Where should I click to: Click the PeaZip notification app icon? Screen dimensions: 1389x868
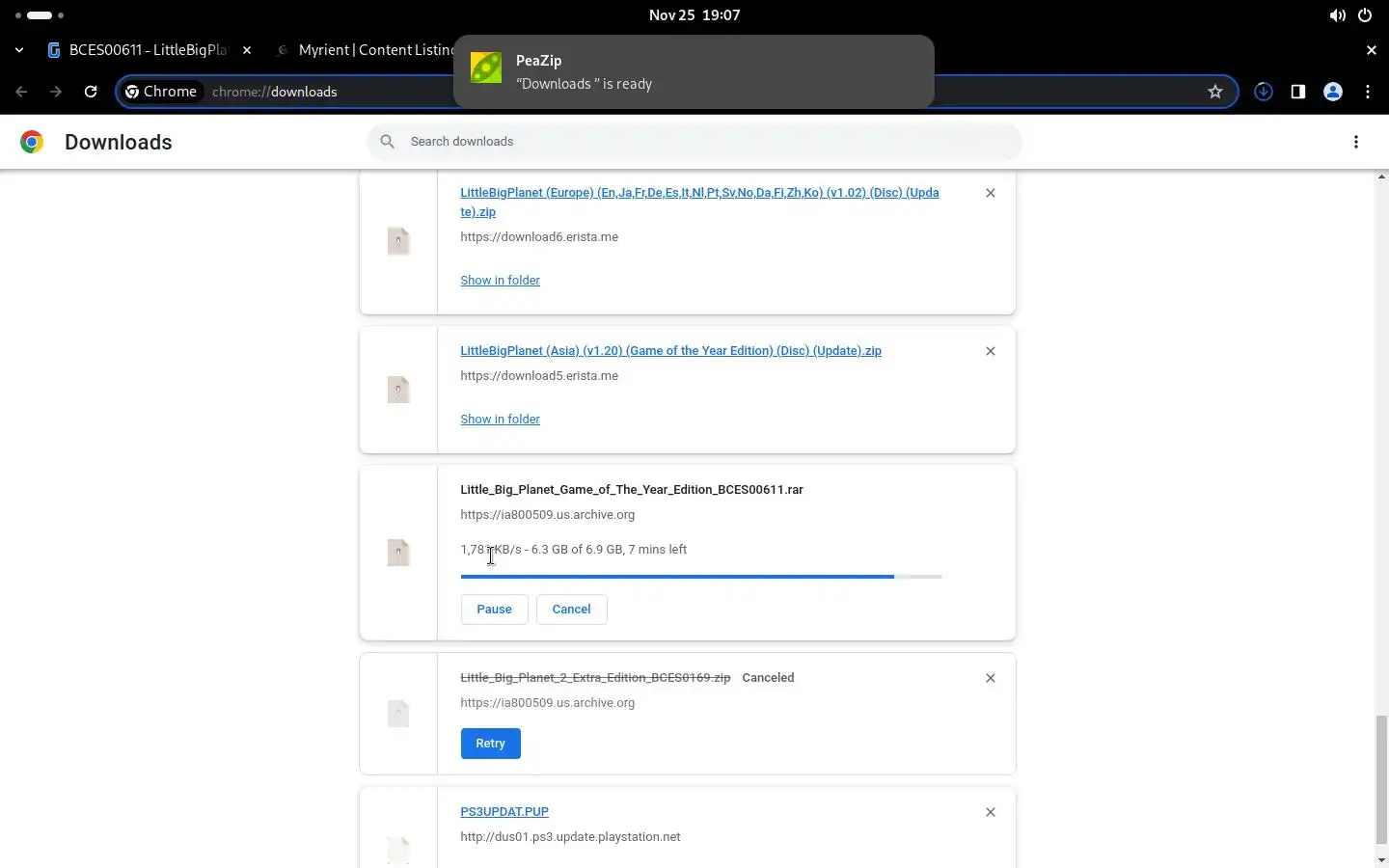click(486, 68)
